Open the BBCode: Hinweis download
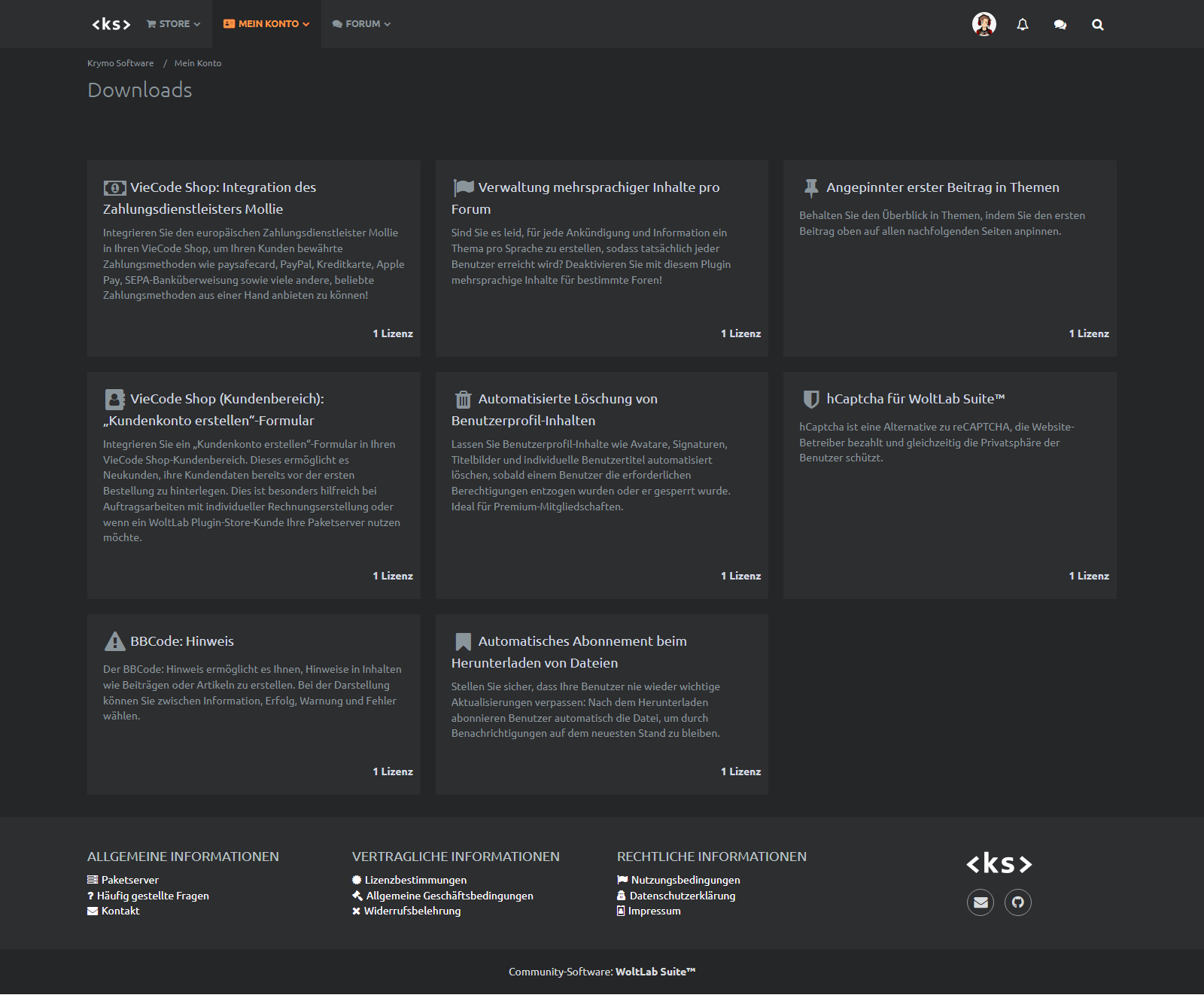Screen dimensions: 1204x995 pos(182,641)
